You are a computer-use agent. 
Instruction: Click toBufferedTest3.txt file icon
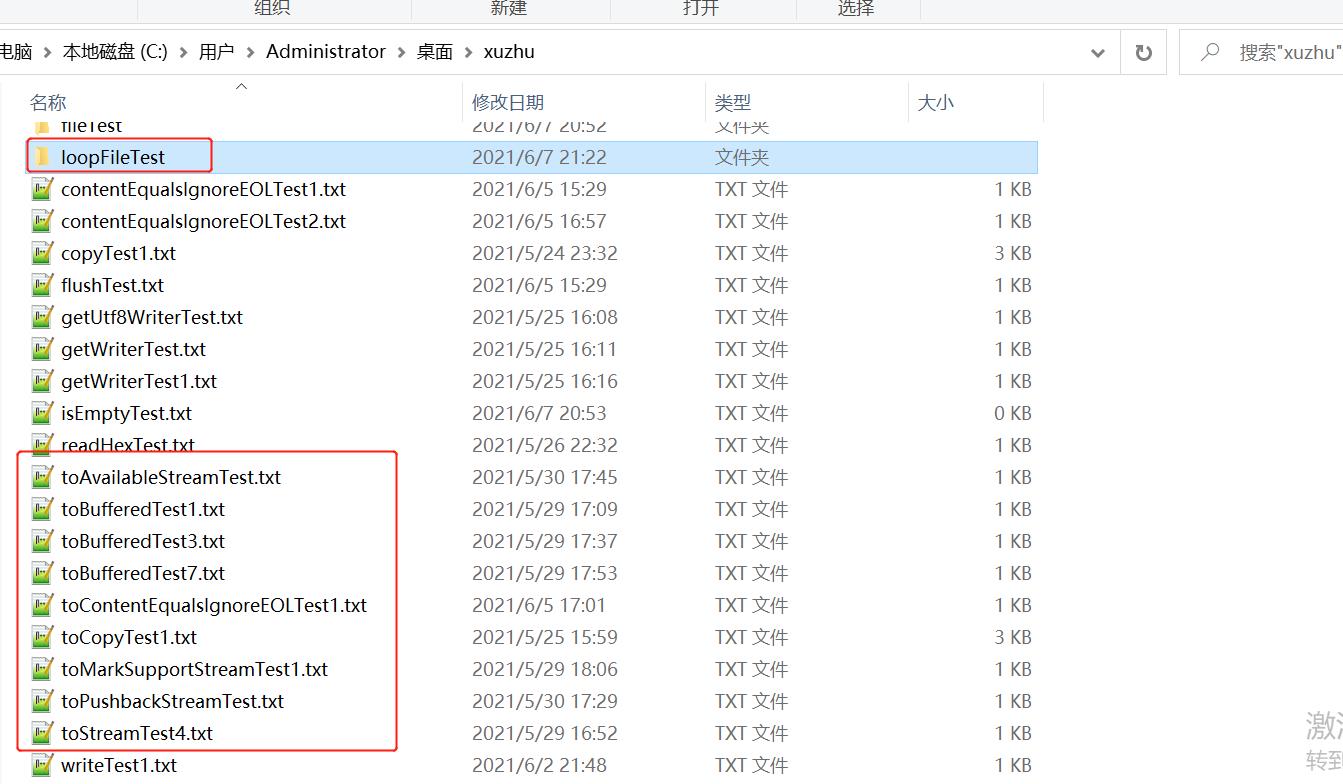pyautogui.click(x=42, y=541)
